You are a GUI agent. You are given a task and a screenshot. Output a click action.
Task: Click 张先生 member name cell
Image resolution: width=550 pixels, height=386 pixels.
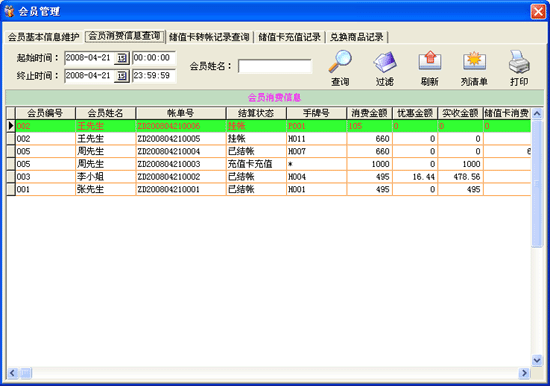coord(105,189)
